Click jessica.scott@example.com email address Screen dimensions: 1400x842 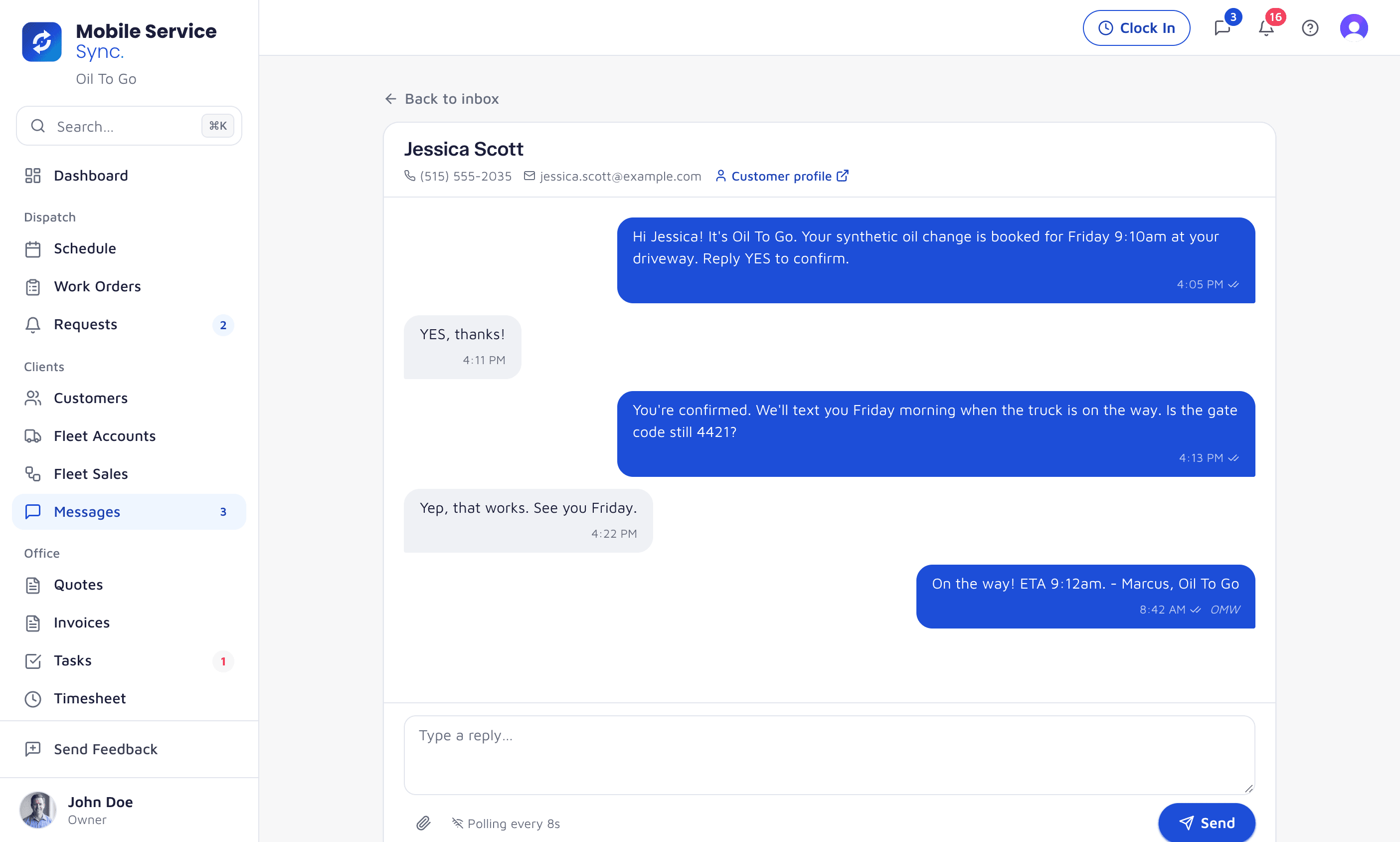[x=620, y=177]
